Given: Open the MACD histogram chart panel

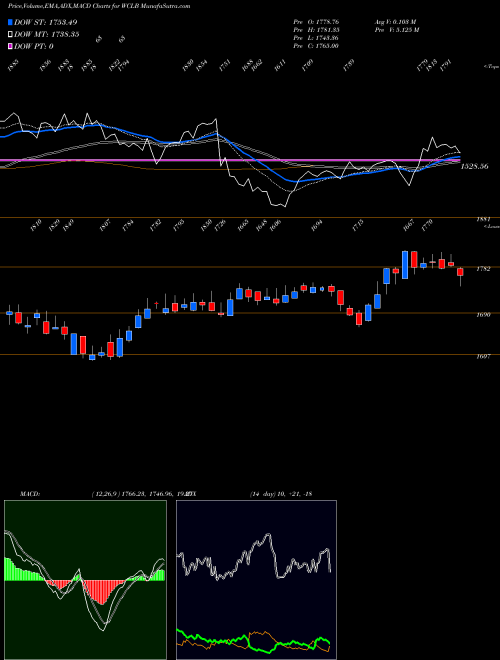Looking at the screenshot, I should pos(85,580).
